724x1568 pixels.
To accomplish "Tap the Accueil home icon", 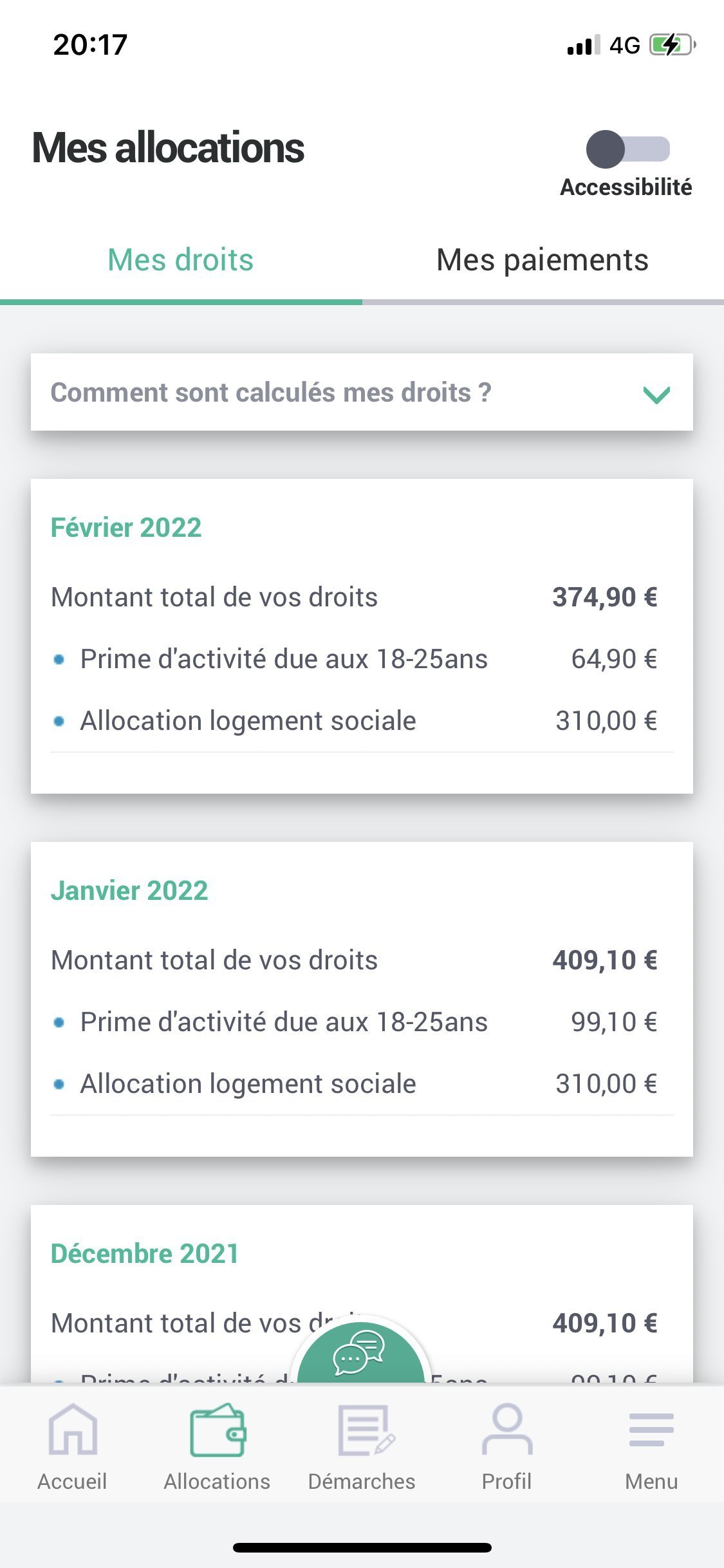I will (72, 1430).
